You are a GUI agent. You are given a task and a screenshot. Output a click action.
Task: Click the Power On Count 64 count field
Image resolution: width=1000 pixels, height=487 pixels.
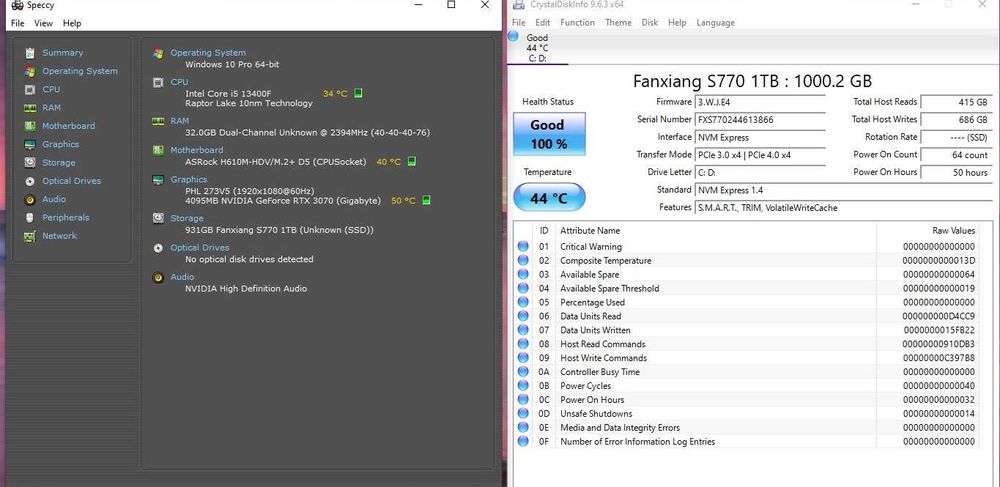coord(956,155)
